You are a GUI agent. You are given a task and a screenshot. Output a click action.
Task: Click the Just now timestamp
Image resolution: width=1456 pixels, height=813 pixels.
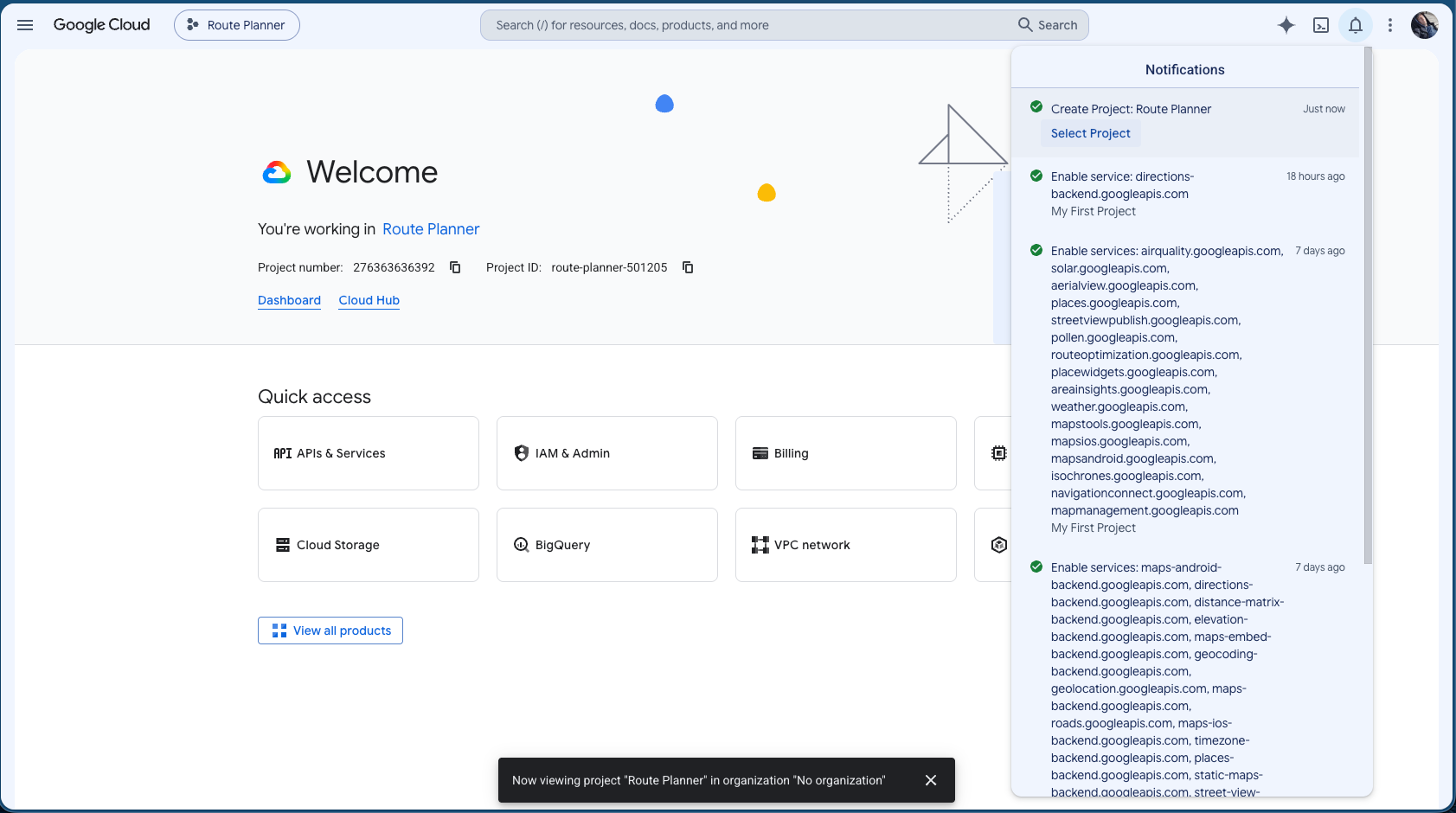click(1324, 109)
